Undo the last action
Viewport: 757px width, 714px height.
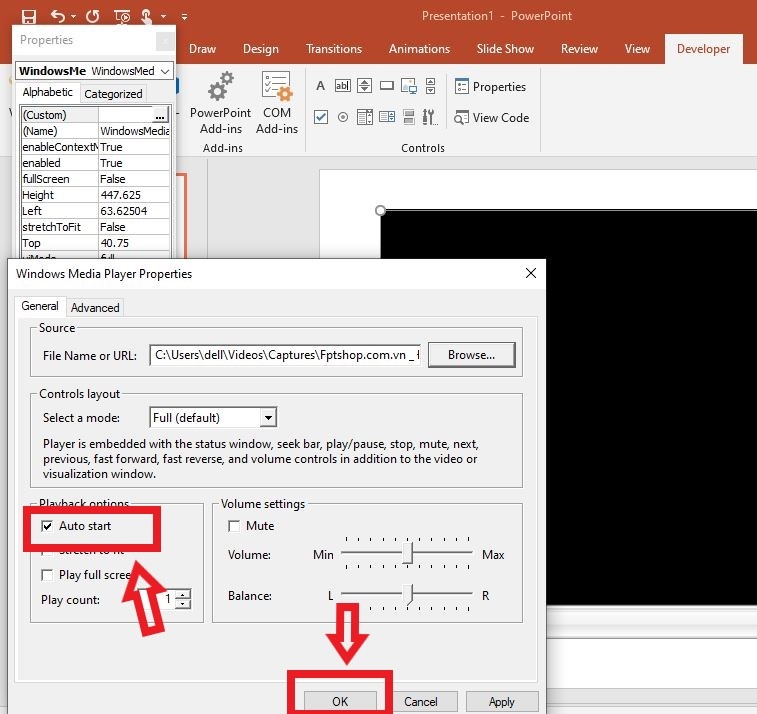(x=58, y=17)
